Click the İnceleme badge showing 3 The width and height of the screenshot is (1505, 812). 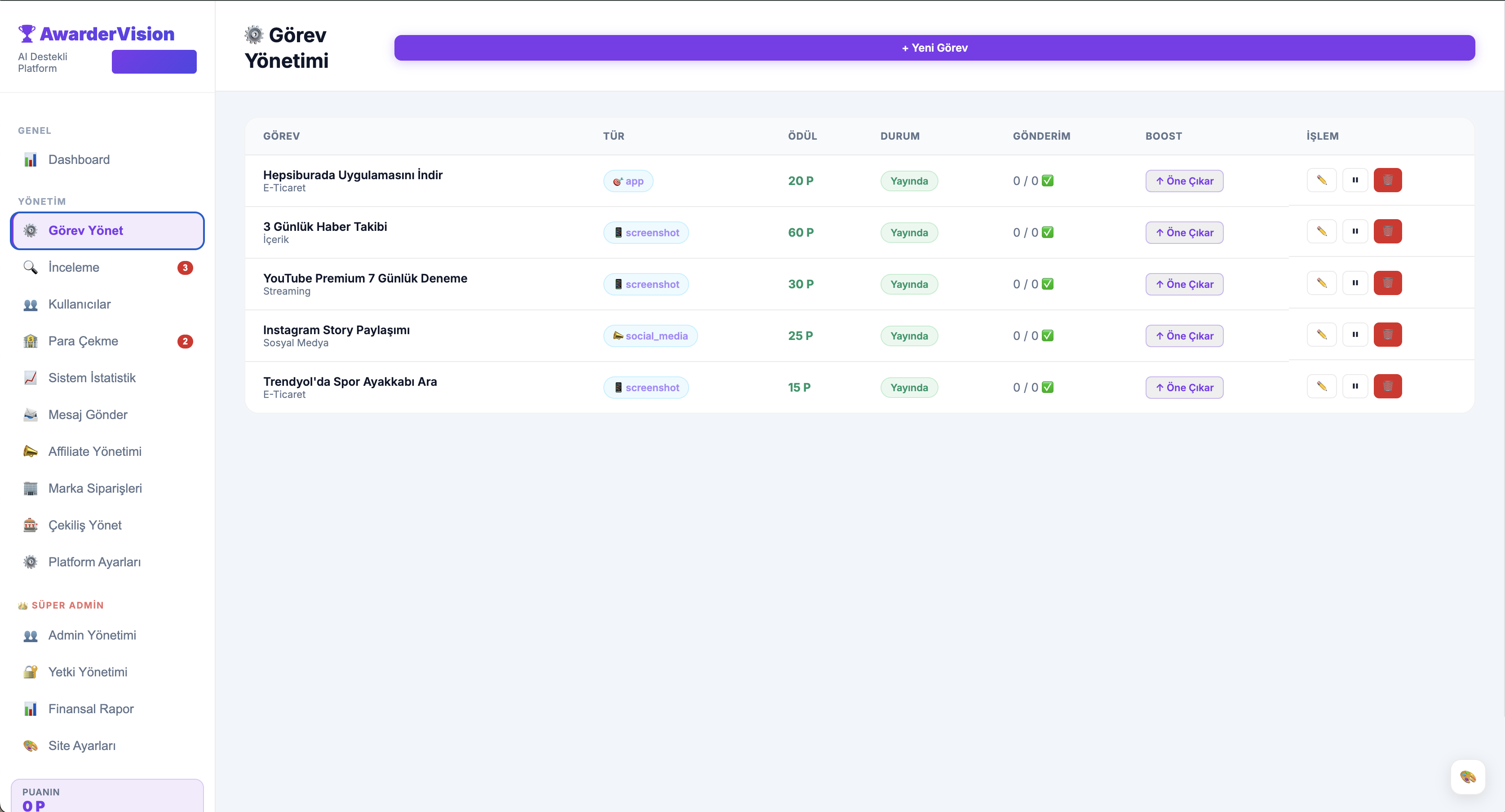pos(185,268)
